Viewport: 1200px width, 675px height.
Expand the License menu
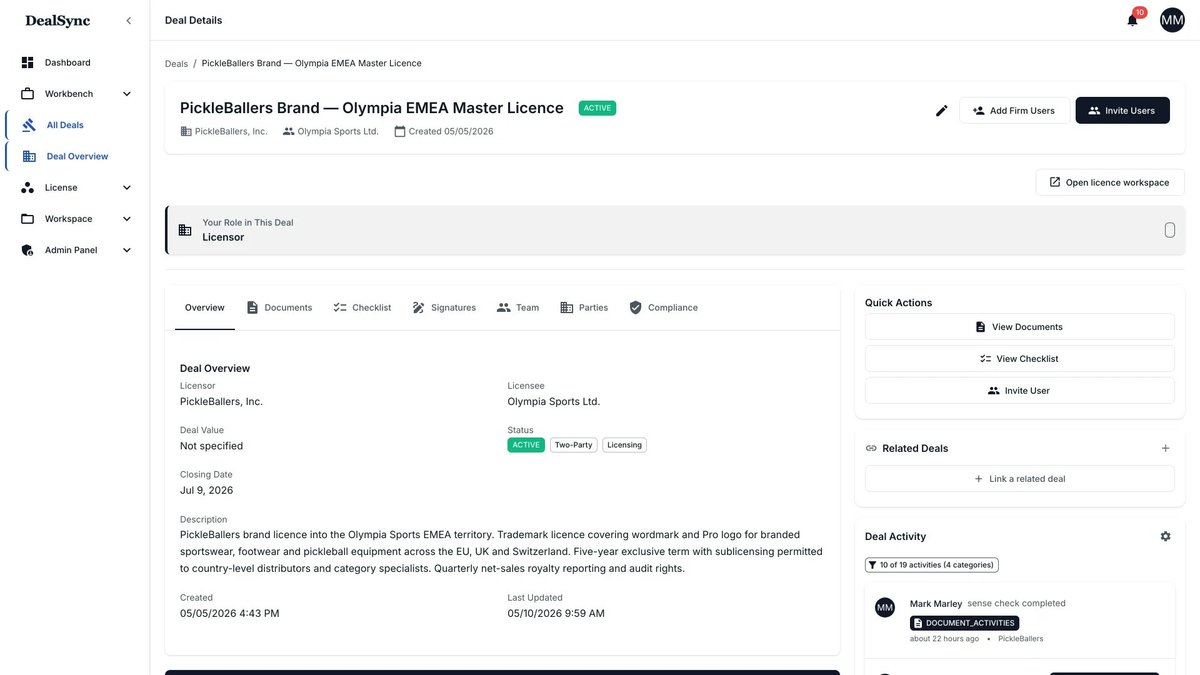[x=127, y=188]
